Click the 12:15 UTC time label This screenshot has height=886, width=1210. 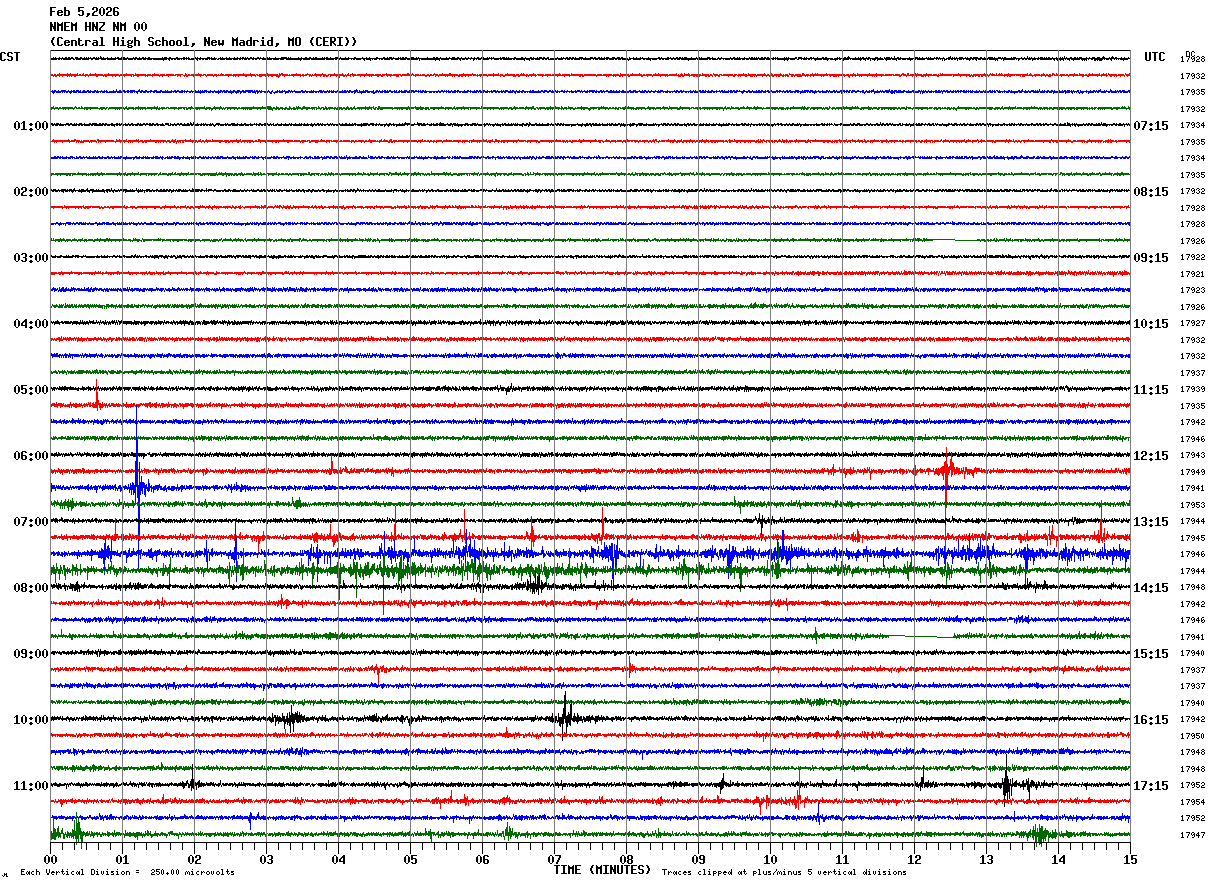pos(1151,456)
